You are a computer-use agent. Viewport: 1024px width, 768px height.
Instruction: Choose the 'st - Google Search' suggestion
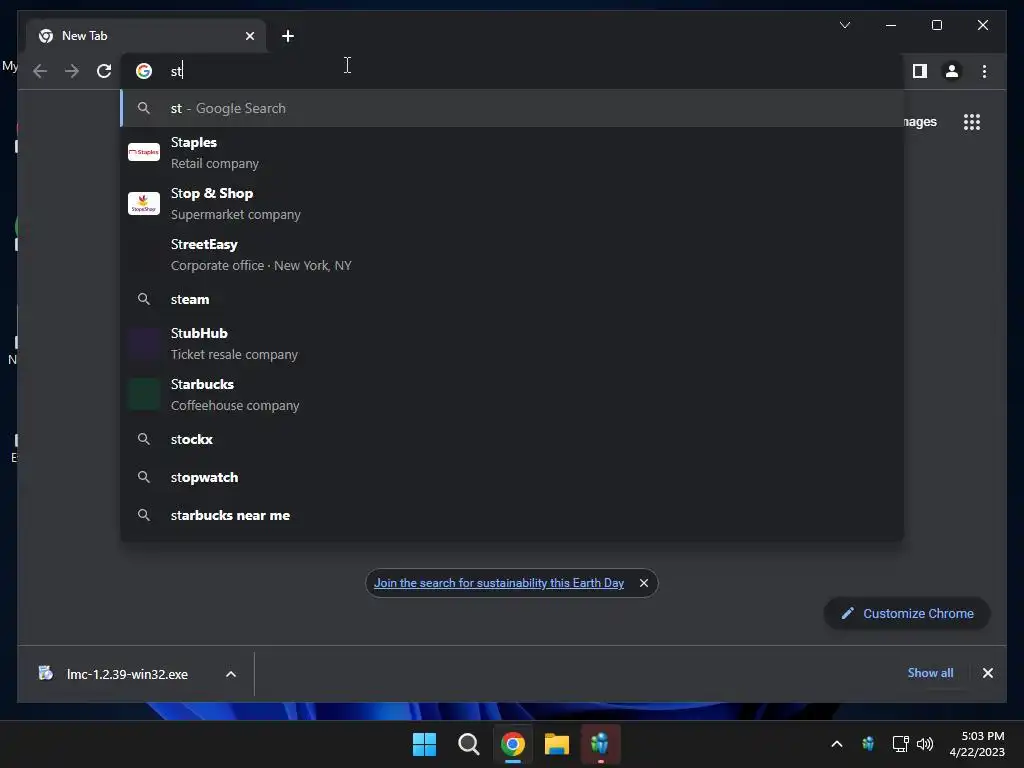click(x=512, y=108)
